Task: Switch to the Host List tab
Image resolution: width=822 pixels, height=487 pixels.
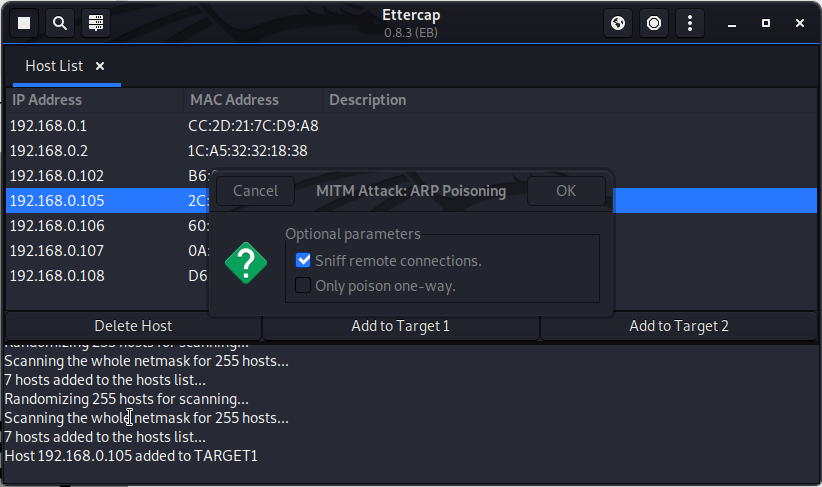Action: pos(54,66)
